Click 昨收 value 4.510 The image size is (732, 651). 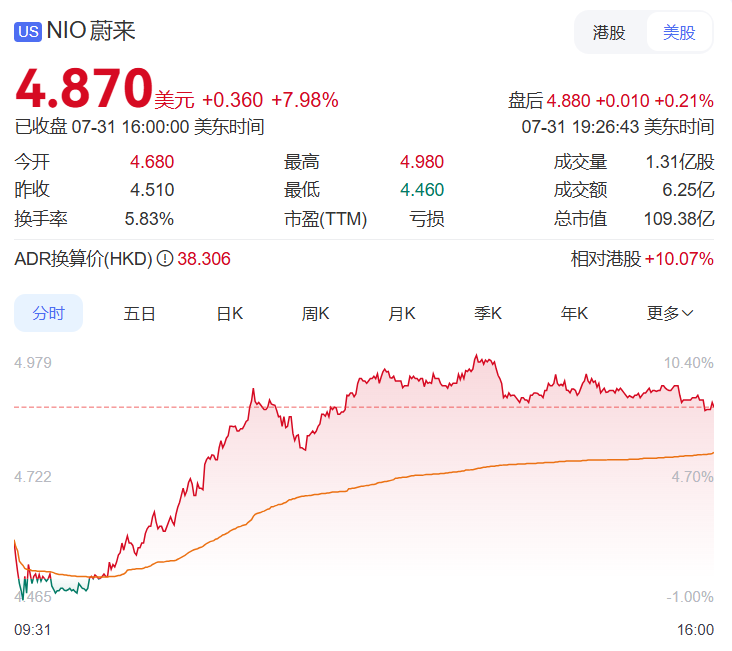point(152,190)
